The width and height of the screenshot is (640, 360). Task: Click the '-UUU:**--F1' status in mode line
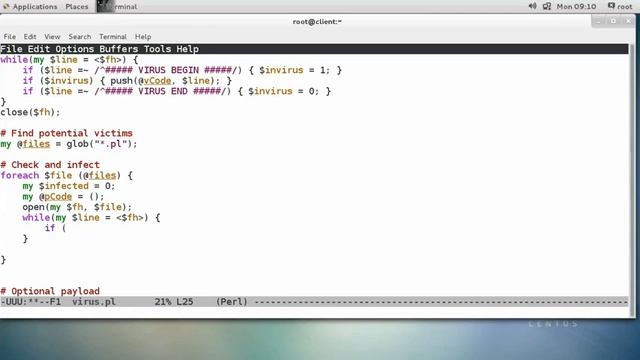click(31, 302)
